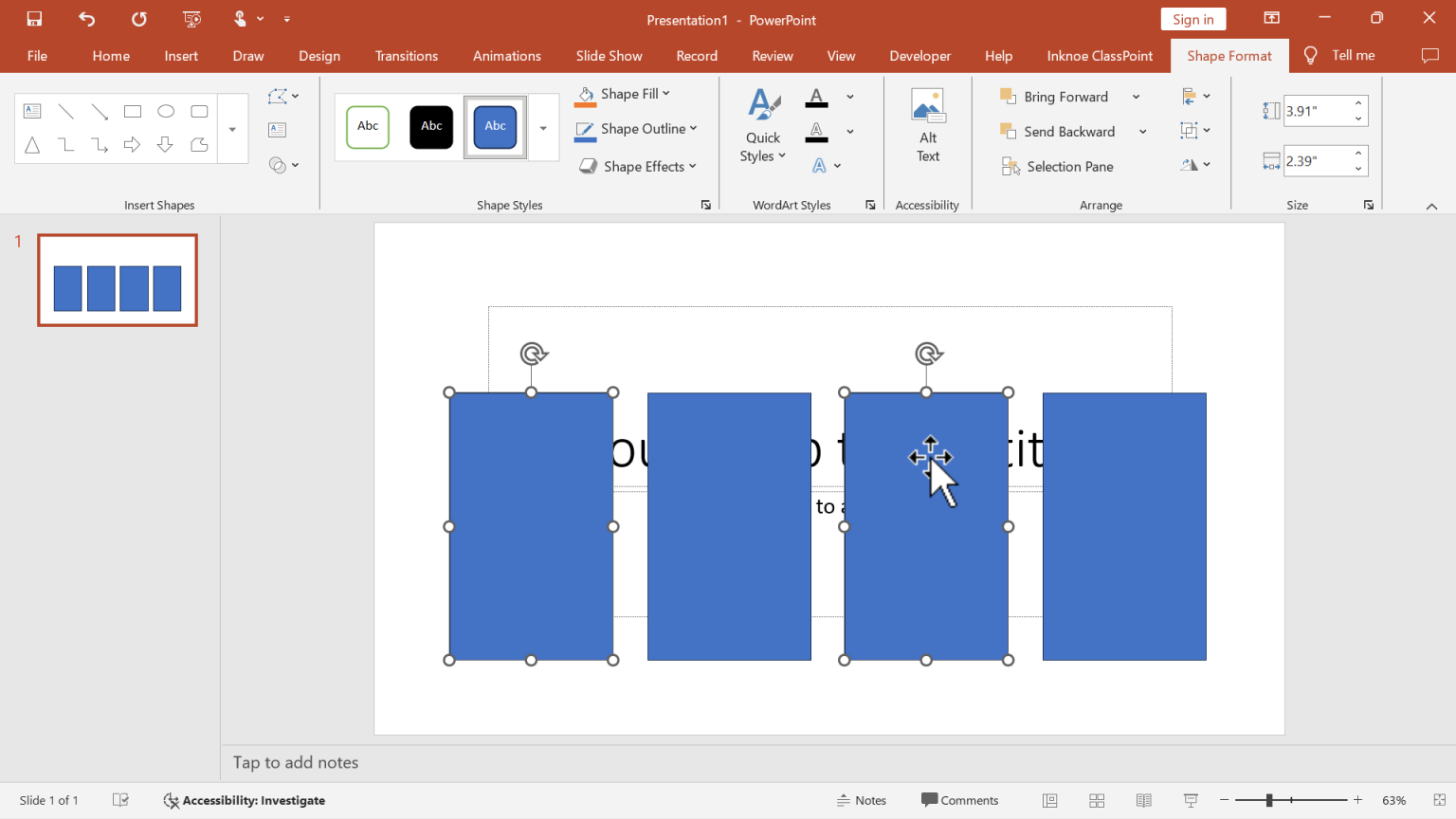The width and height of the screenshot is (1456, 819).
Task: Switch to the Animations ribbon tab
Action: coord(506,55)
